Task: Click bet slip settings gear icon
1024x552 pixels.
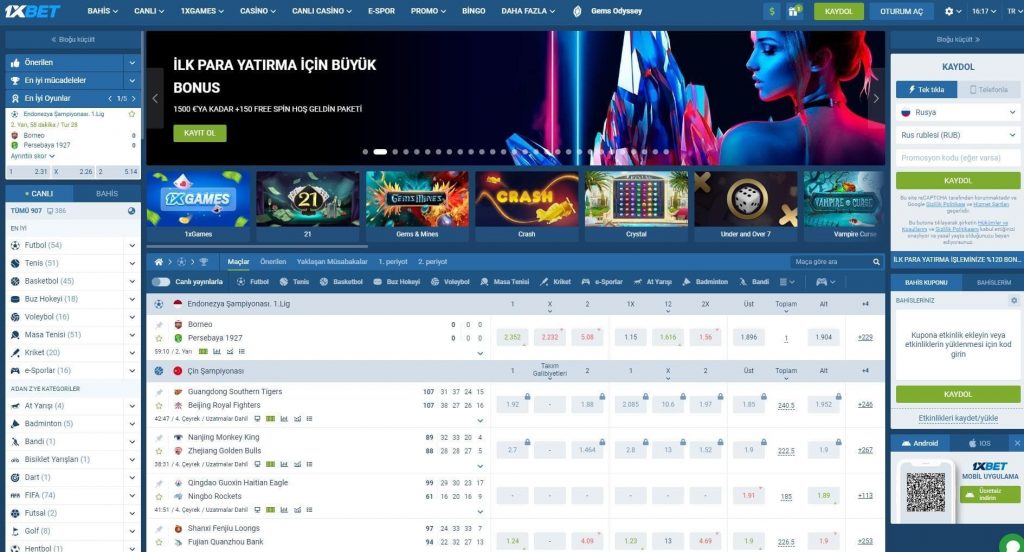Action: (x=1014, y=300)
